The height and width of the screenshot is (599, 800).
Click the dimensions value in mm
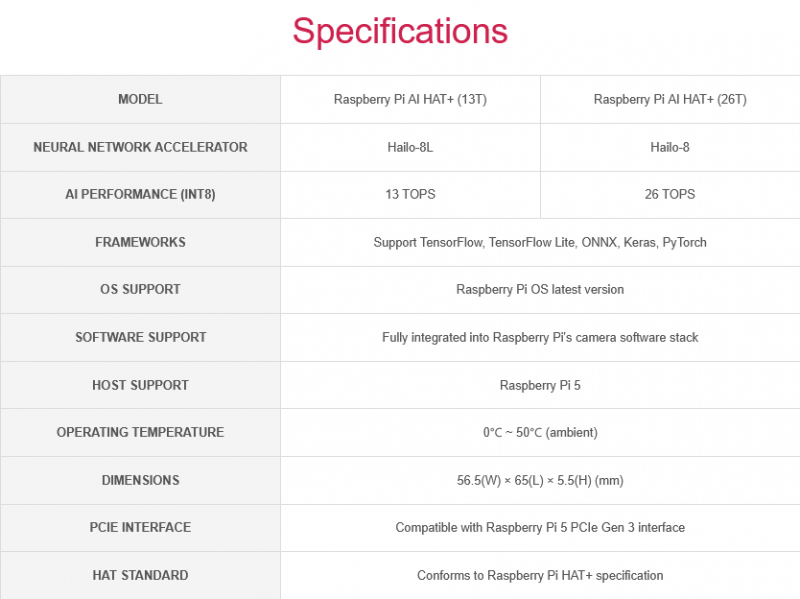point(540,480)
